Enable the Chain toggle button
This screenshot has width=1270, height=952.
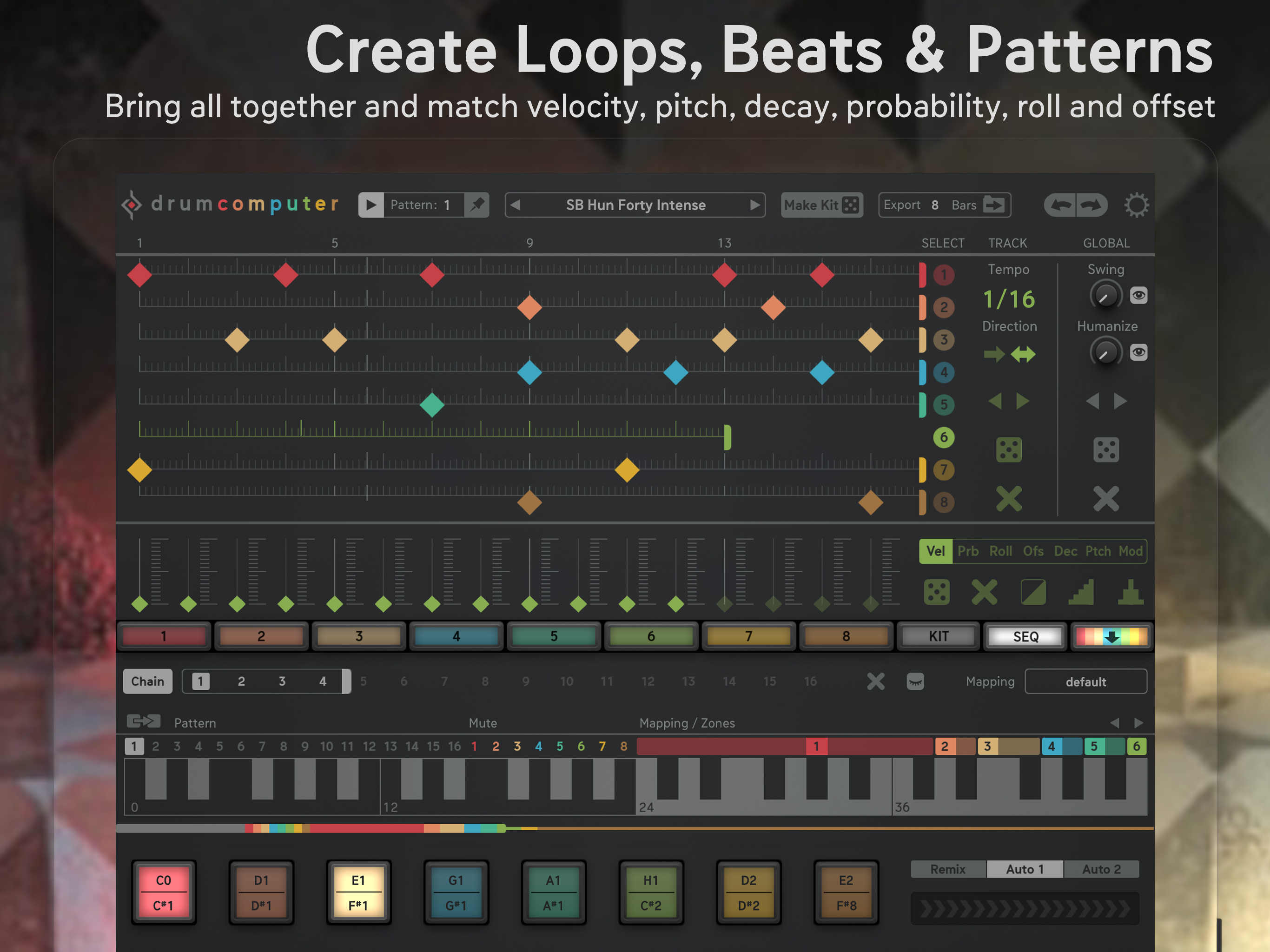[147, 681]
